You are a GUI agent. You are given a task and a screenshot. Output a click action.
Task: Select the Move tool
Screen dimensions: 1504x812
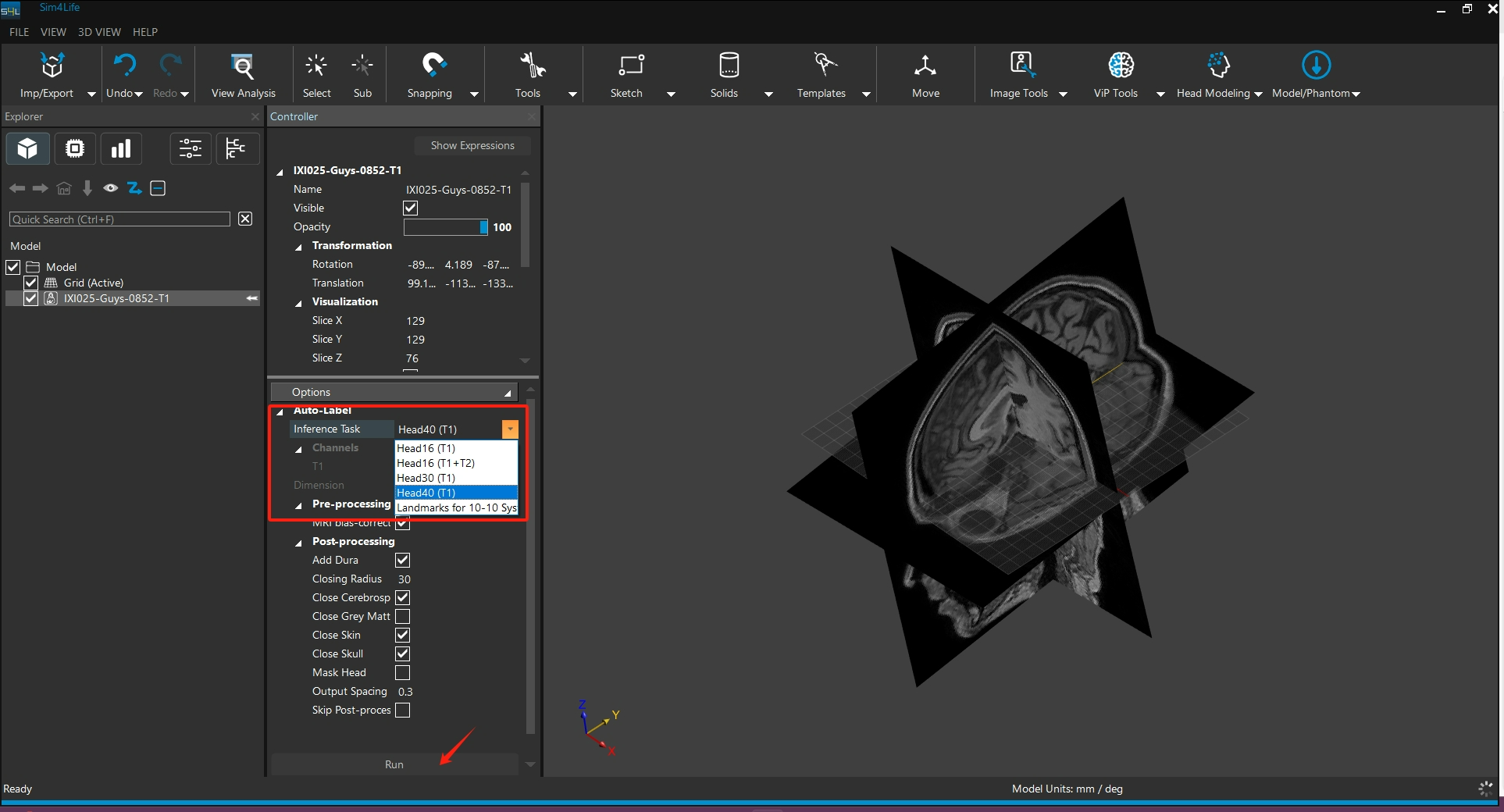[x=925, y=66]
